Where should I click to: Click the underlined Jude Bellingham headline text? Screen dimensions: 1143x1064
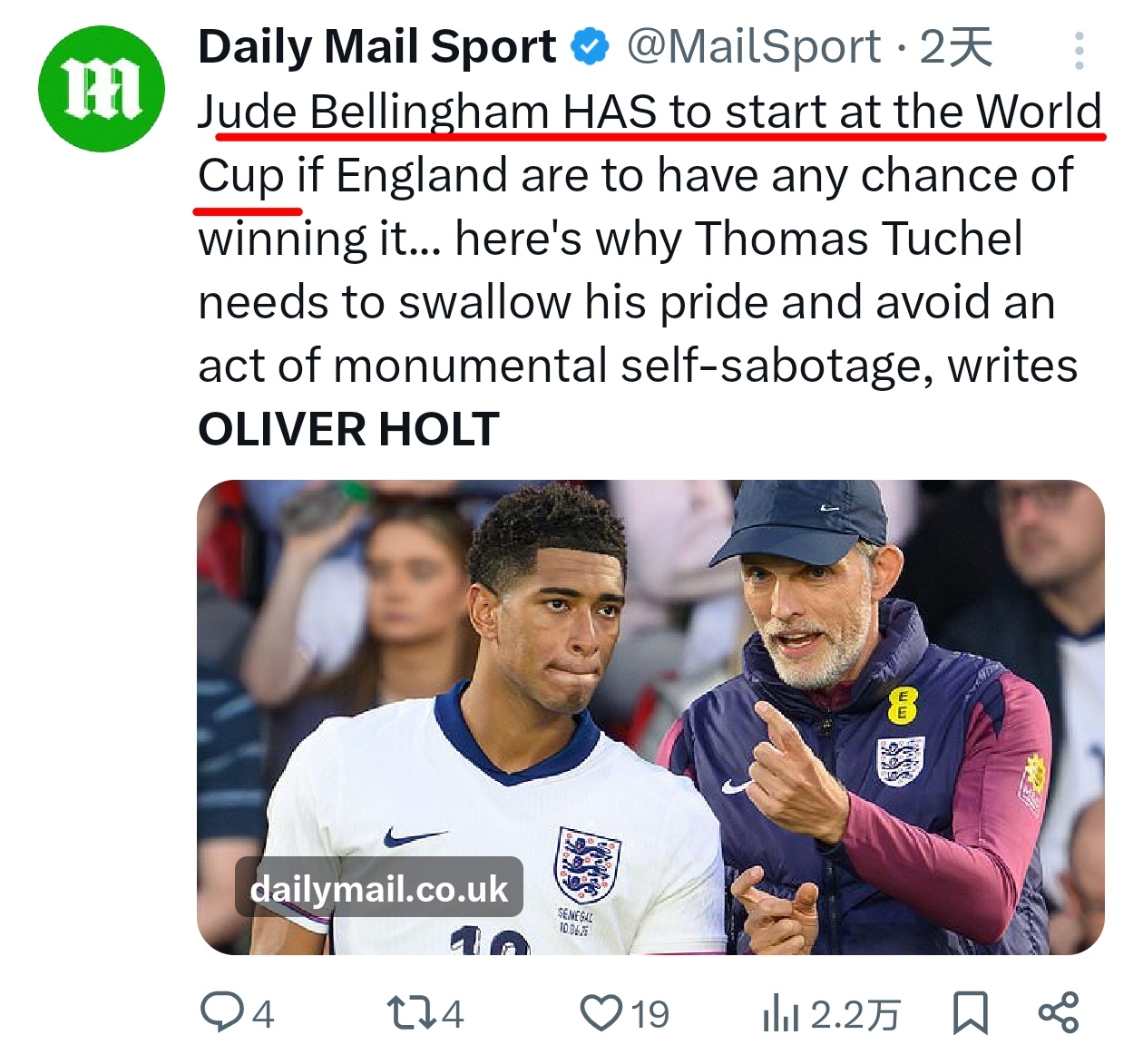pos(649,113)
